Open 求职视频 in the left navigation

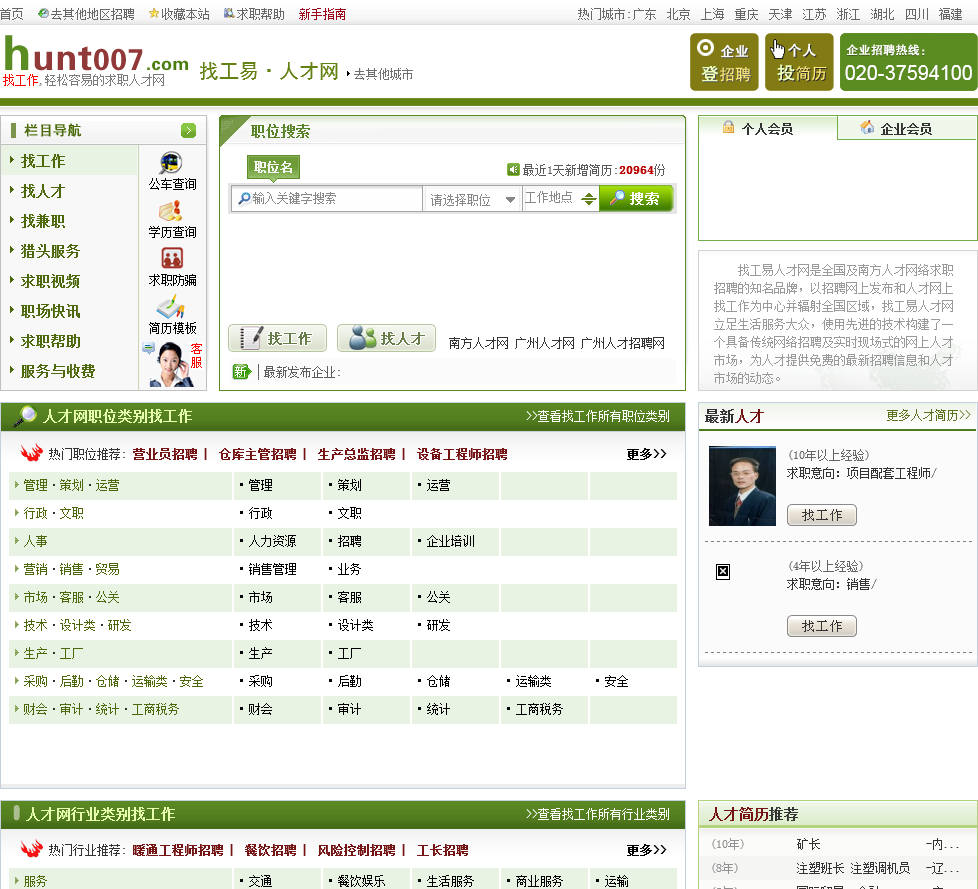(x=51, y=281)
